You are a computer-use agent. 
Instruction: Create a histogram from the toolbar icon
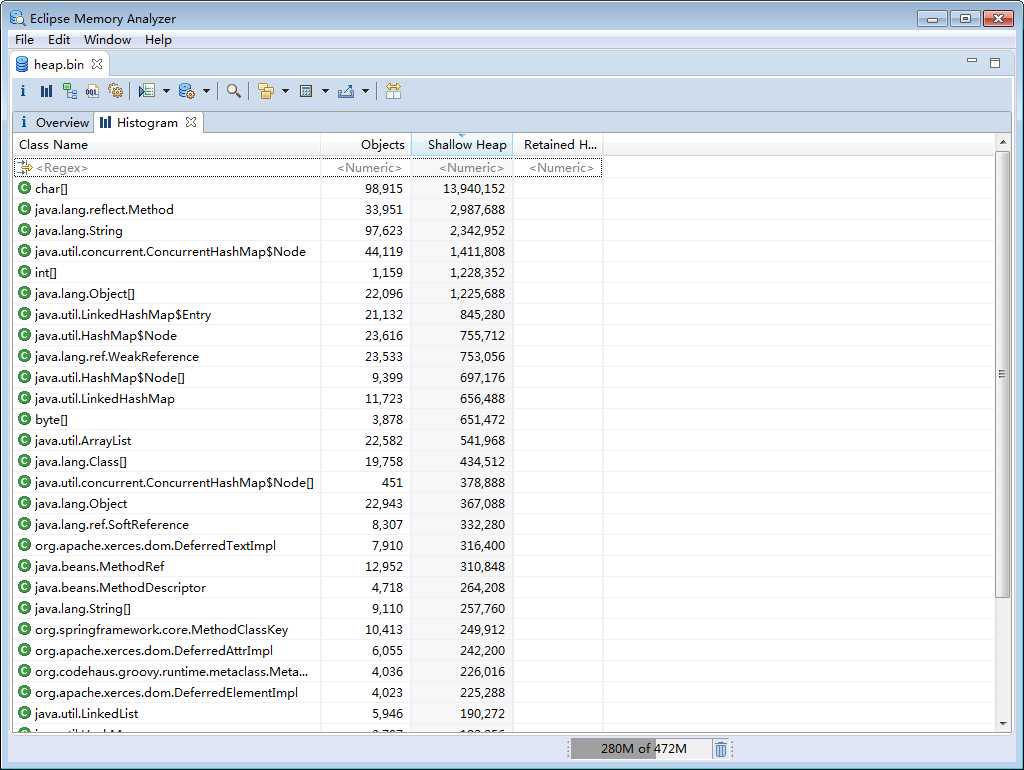pos(46,91)
